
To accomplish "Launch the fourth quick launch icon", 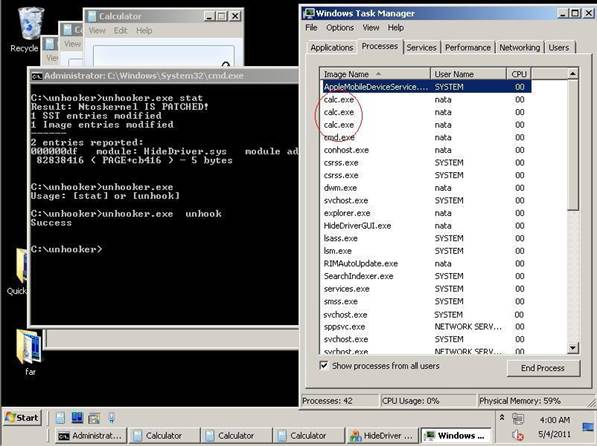I will point(111,418).
